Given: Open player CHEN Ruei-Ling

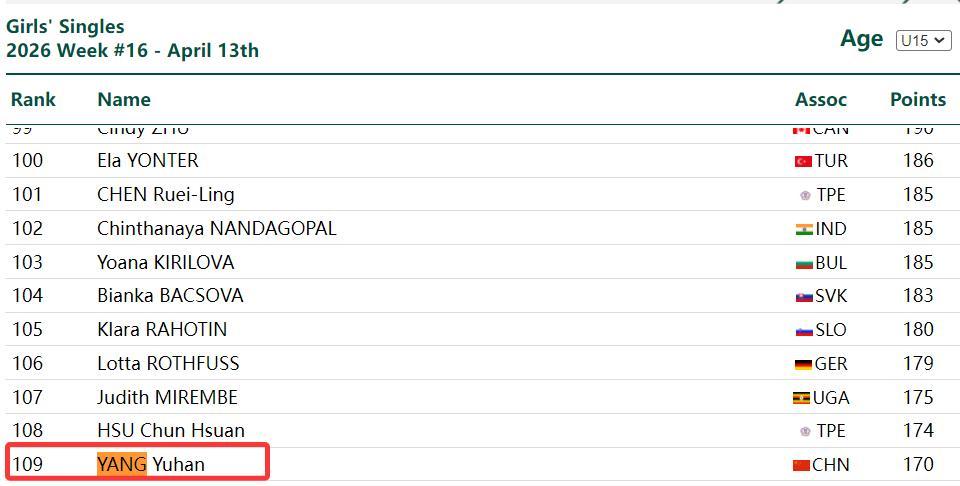Looking at the screenshot, I should [x=152, y=195].
